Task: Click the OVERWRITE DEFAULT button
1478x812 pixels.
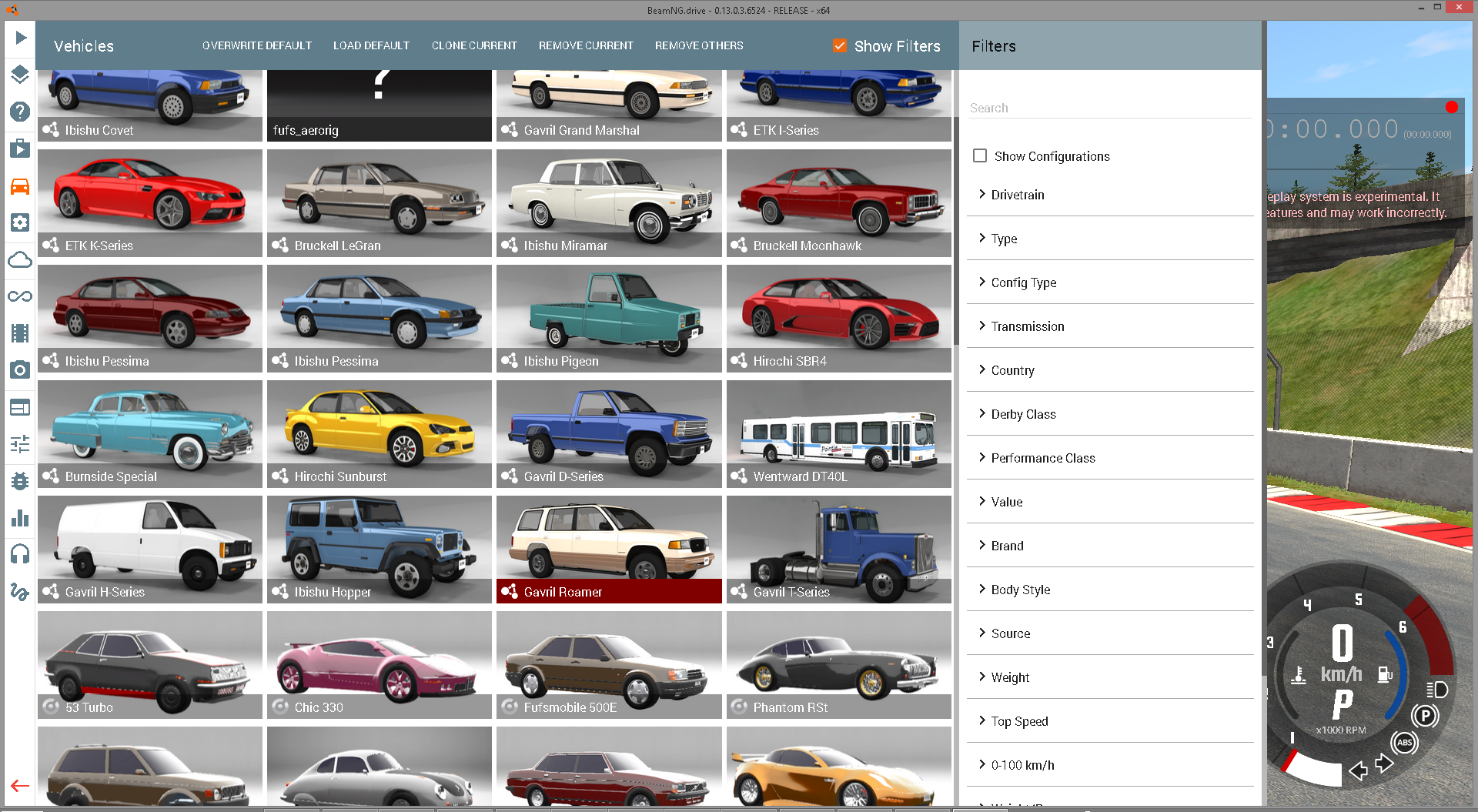Action: pyautogui.click(x=257, y=45)
